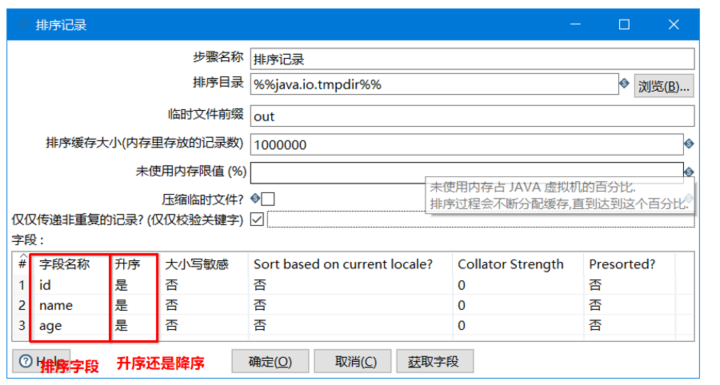
Task: Uncheck 仅仅传递非重复的记录 checkbox
Action: click(x=257, y=219)
